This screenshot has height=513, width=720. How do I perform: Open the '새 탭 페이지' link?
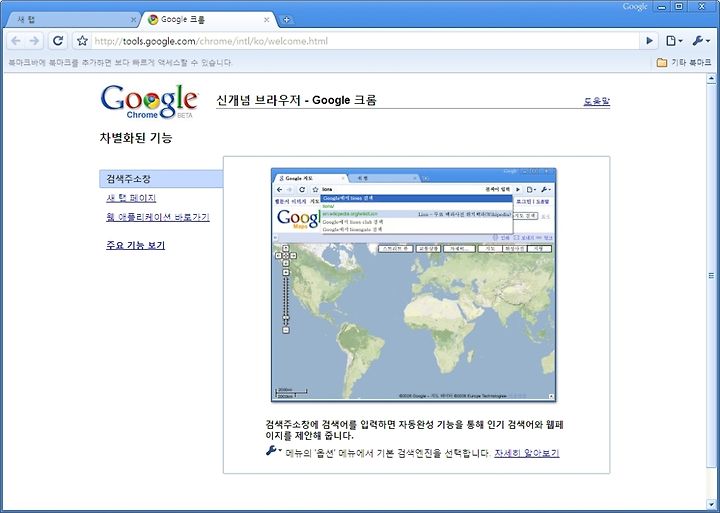pyautogui.click(x=131, y=198)
